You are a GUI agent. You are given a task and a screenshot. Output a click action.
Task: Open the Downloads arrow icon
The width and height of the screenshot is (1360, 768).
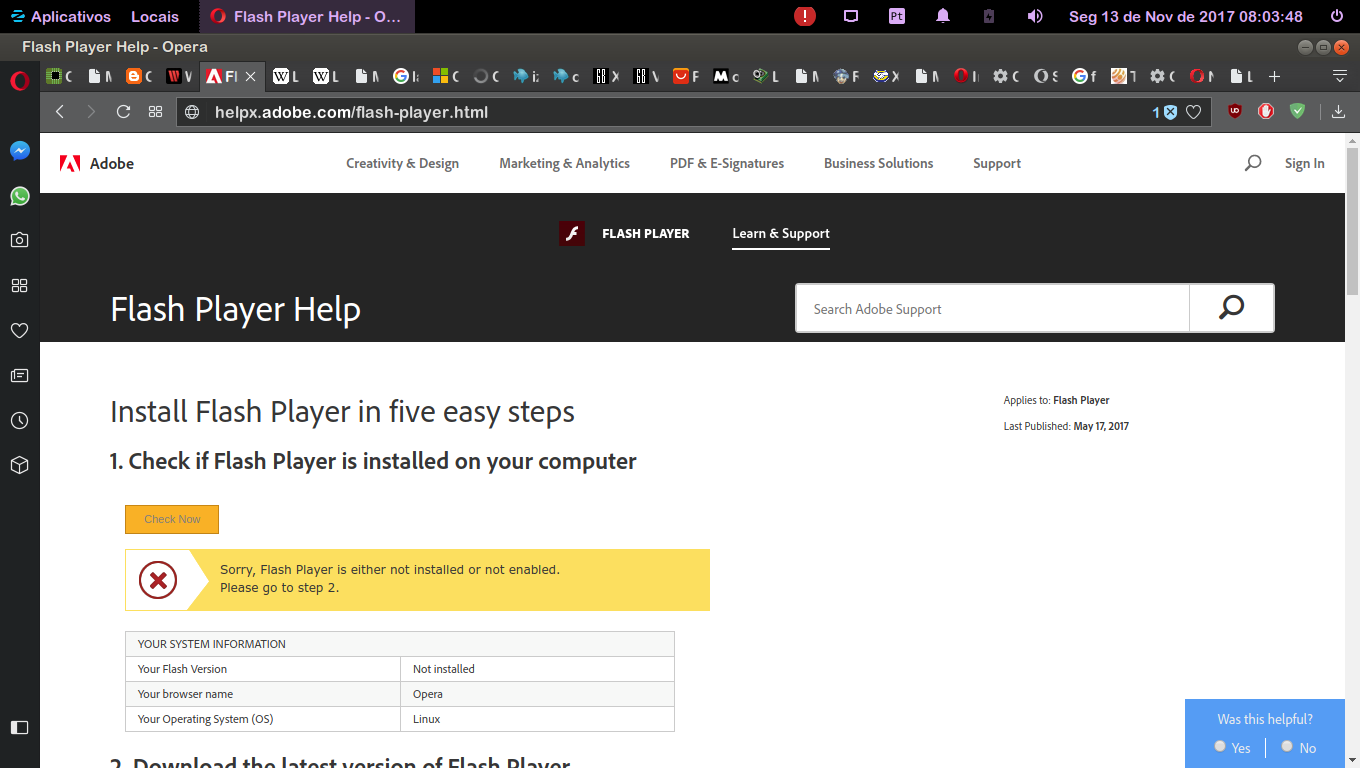[1339, 112]
